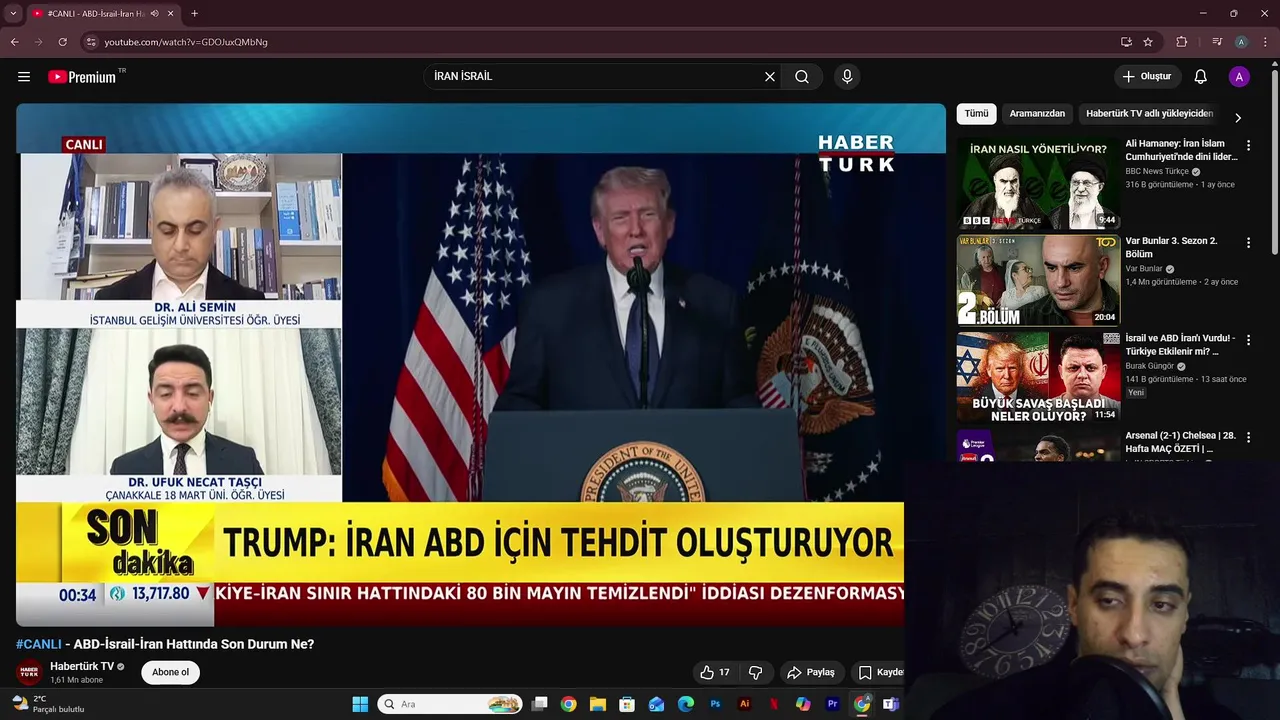Screen dimensions: 1280x720
Task: Play the Ali Hamaney video thumbnail
Action: [1038, 183]
